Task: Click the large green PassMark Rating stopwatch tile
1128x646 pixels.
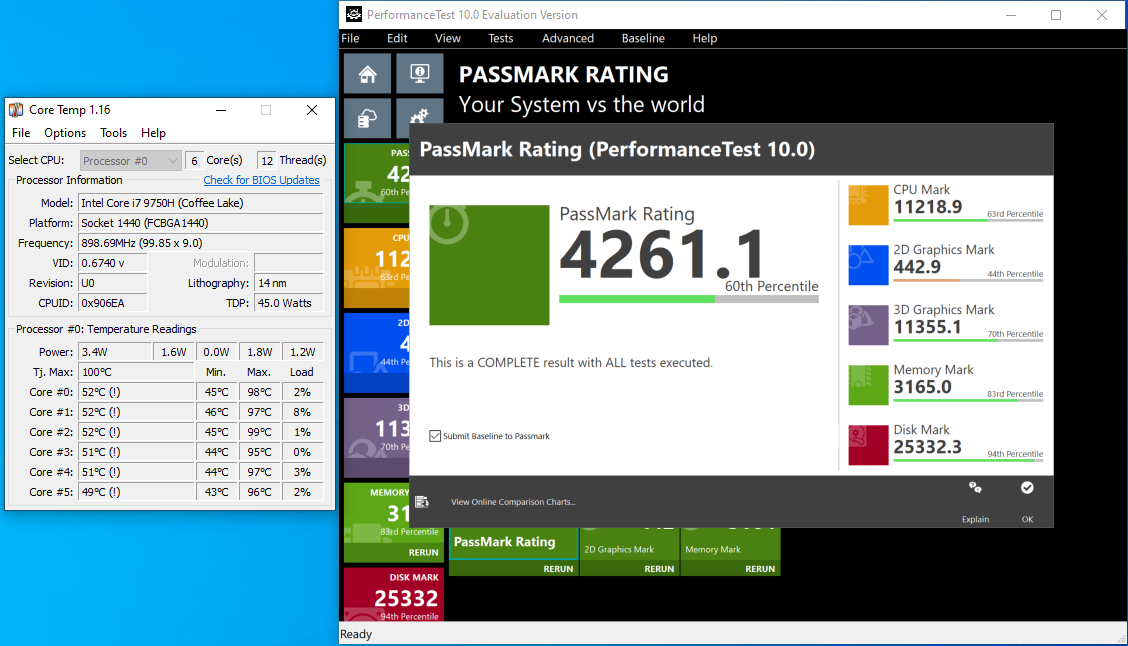Action: pos(489,265)
